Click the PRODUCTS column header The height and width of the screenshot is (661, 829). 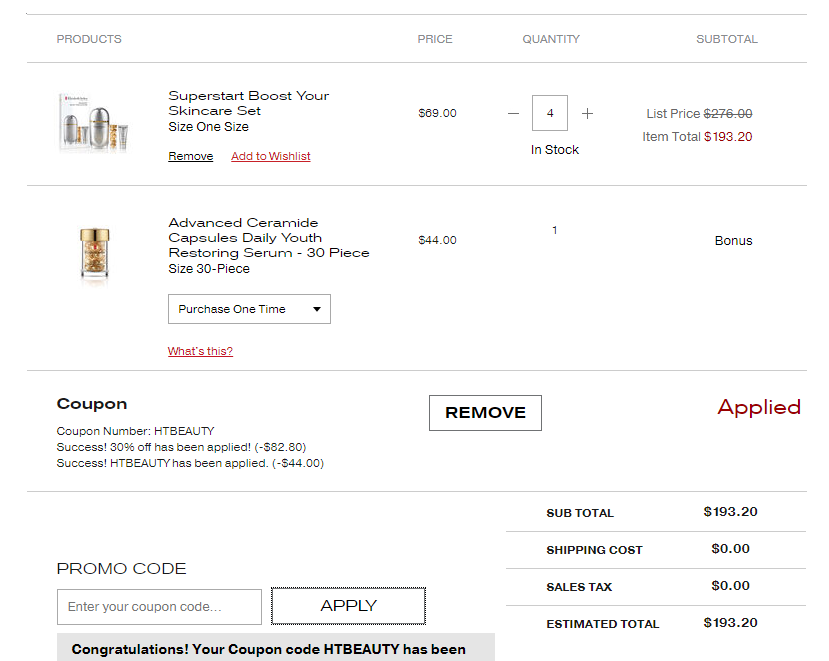click(x=89, y=39)
